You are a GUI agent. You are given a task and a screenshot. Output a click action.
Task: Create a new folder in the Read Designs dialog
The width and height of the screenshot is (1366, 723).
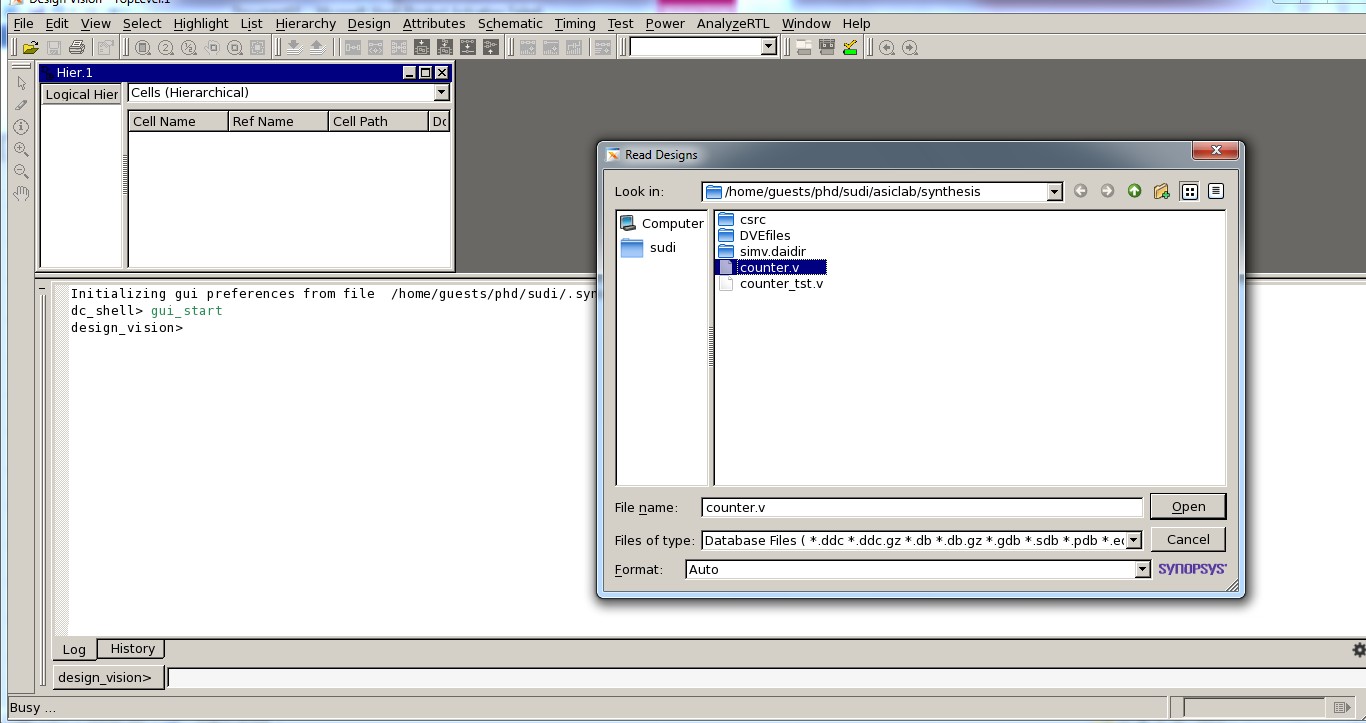[x=1161, y=191]
